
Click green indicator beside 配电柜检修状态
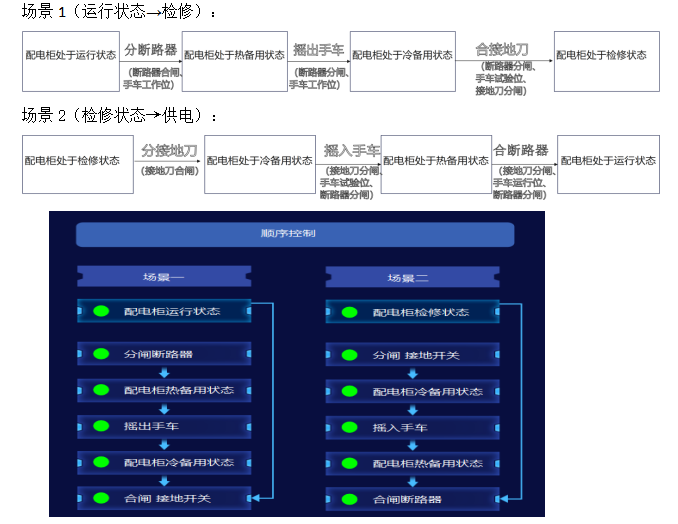click(349, 312)
